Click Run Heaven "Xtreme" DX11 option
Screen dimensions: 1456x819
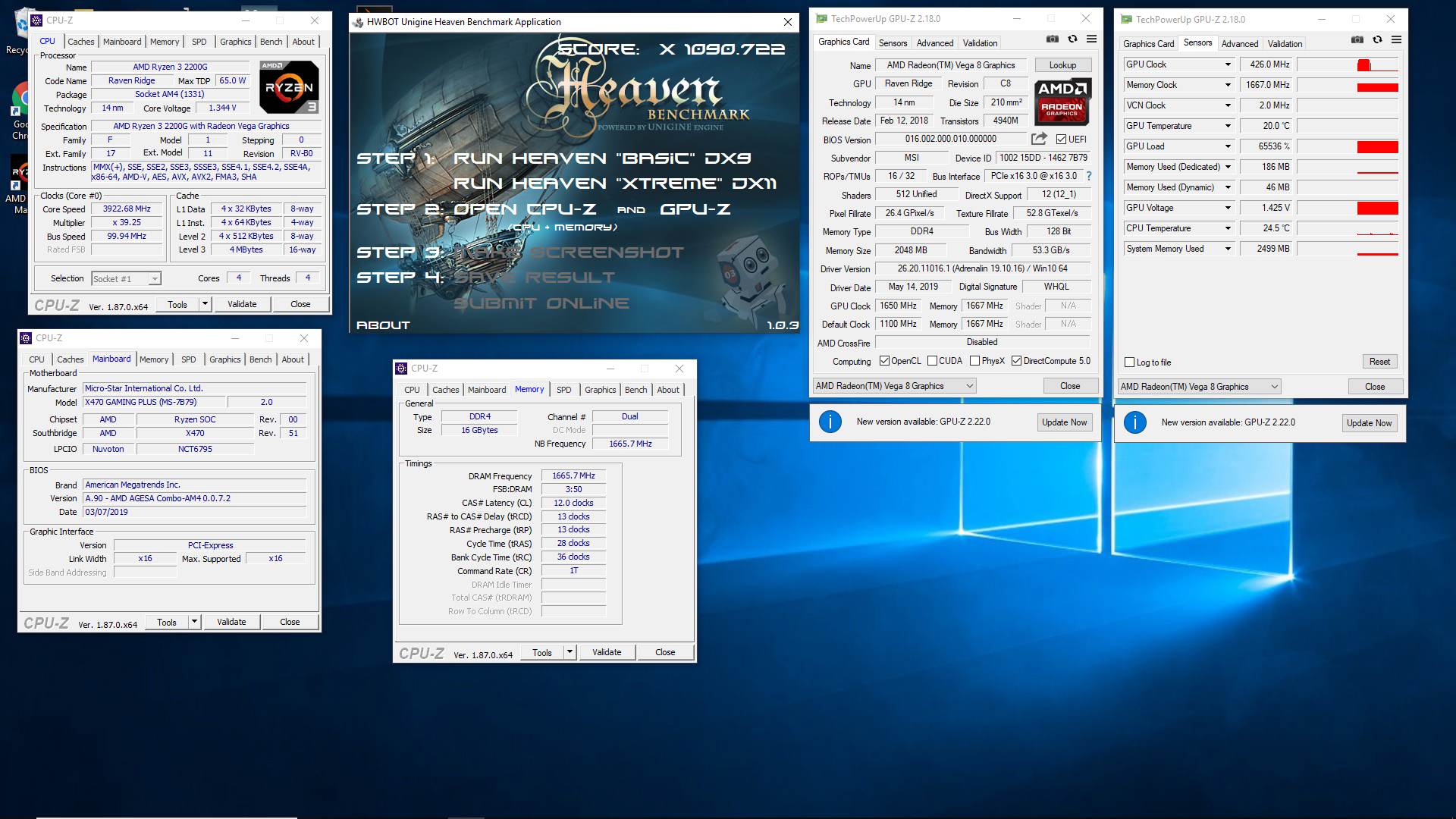[x=615, y=184]
